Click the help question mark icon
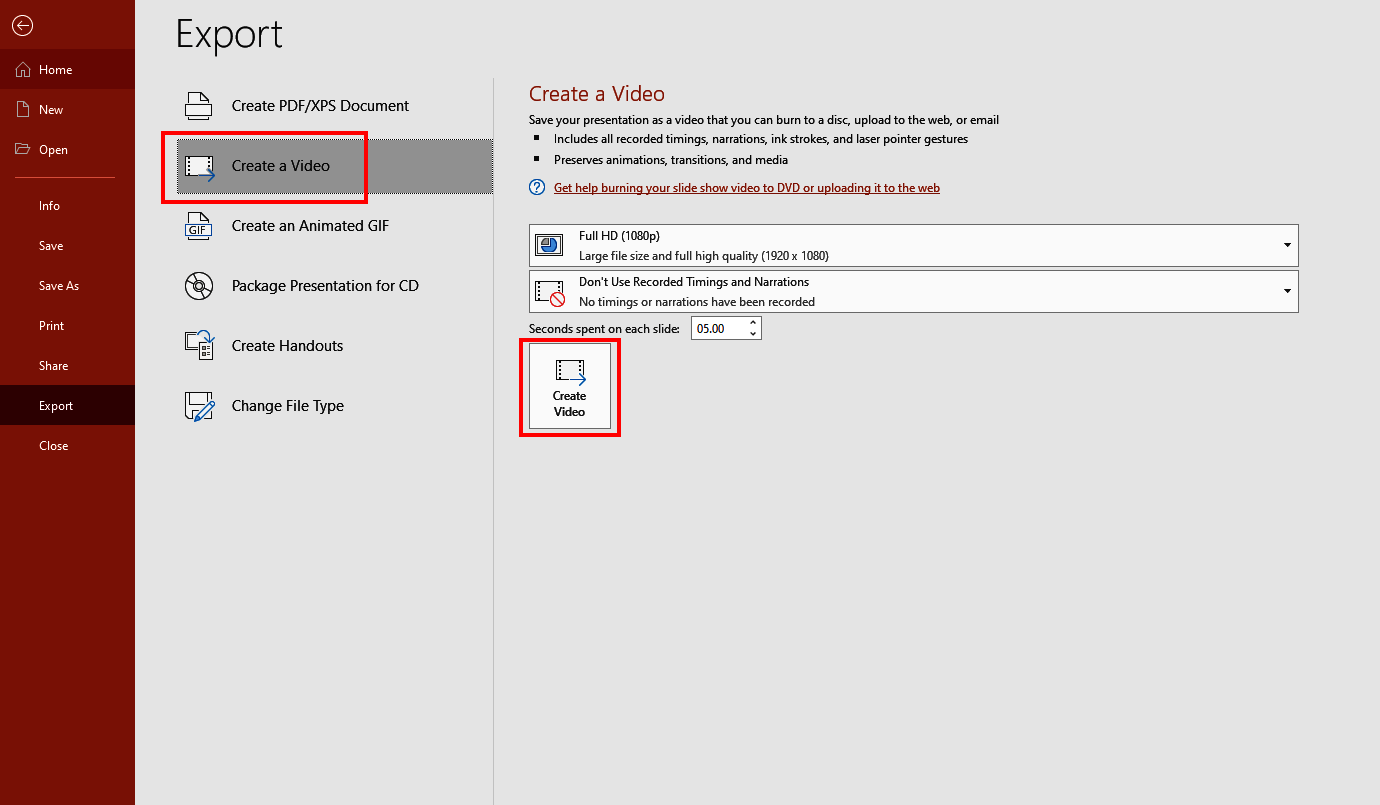Viewport: 1380px width, 805px height. click(536, 187)
